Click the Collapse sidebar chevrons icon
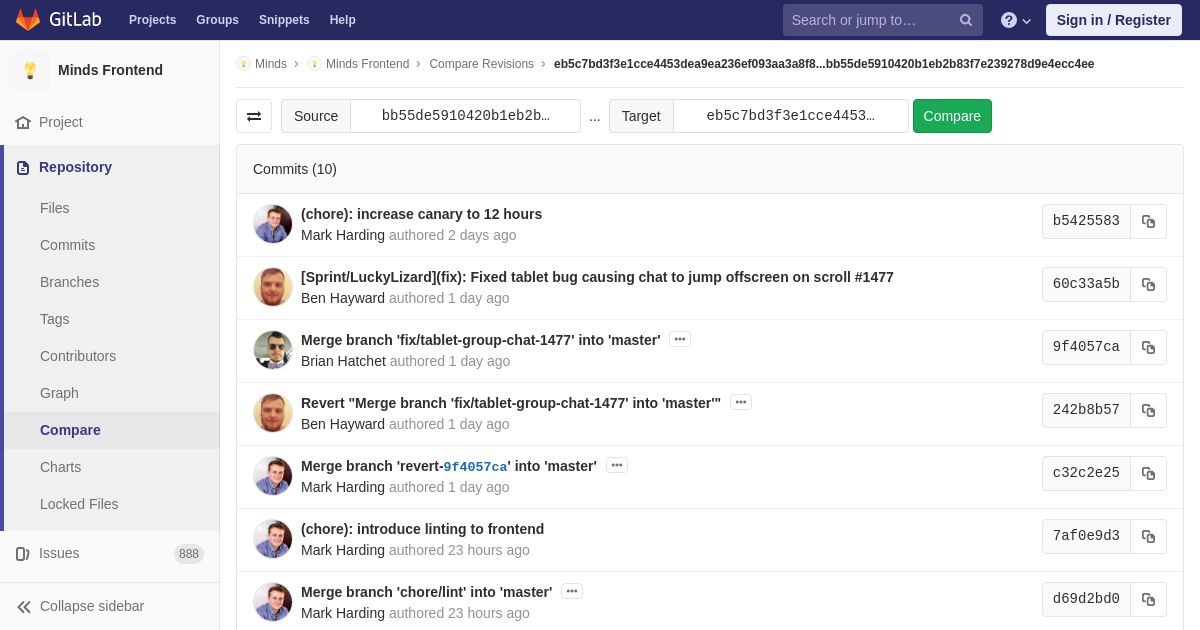This screenshot has width=1200, height=630. click(x=24, y=607)
